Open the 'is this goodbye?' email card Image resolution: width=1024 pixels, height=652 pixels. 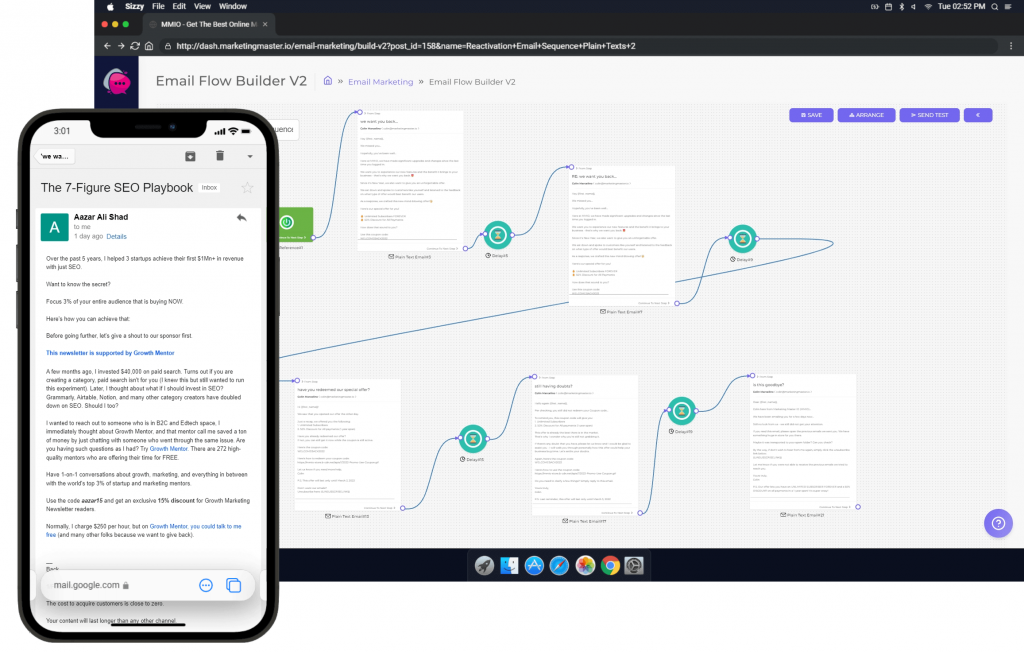point(803,442)
